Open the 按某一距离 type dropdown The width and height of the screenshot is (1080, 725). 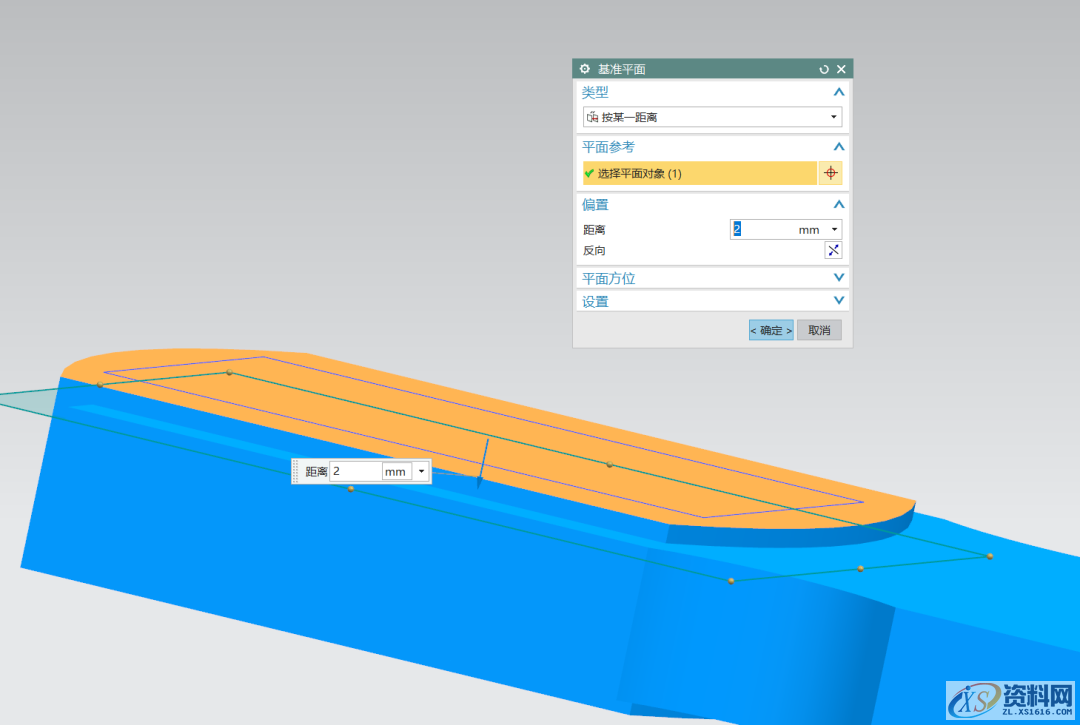(x=833, y=117)
